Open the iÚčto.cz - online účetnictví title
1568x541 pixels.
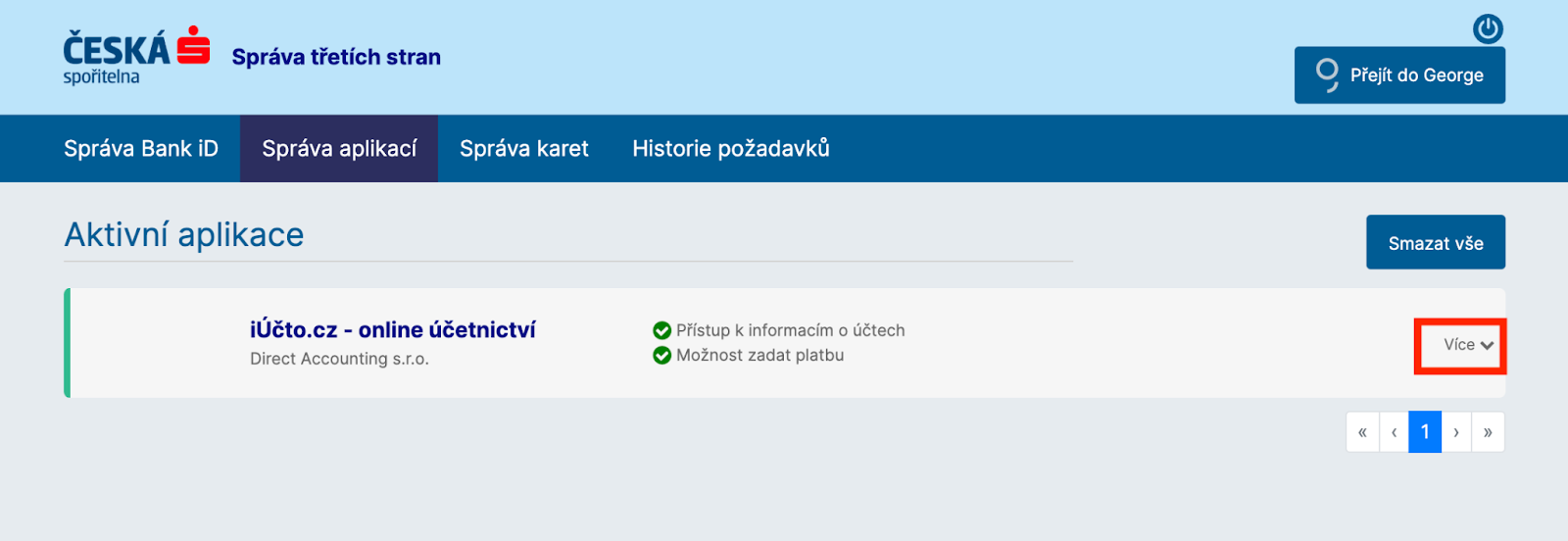pos(393,330)
